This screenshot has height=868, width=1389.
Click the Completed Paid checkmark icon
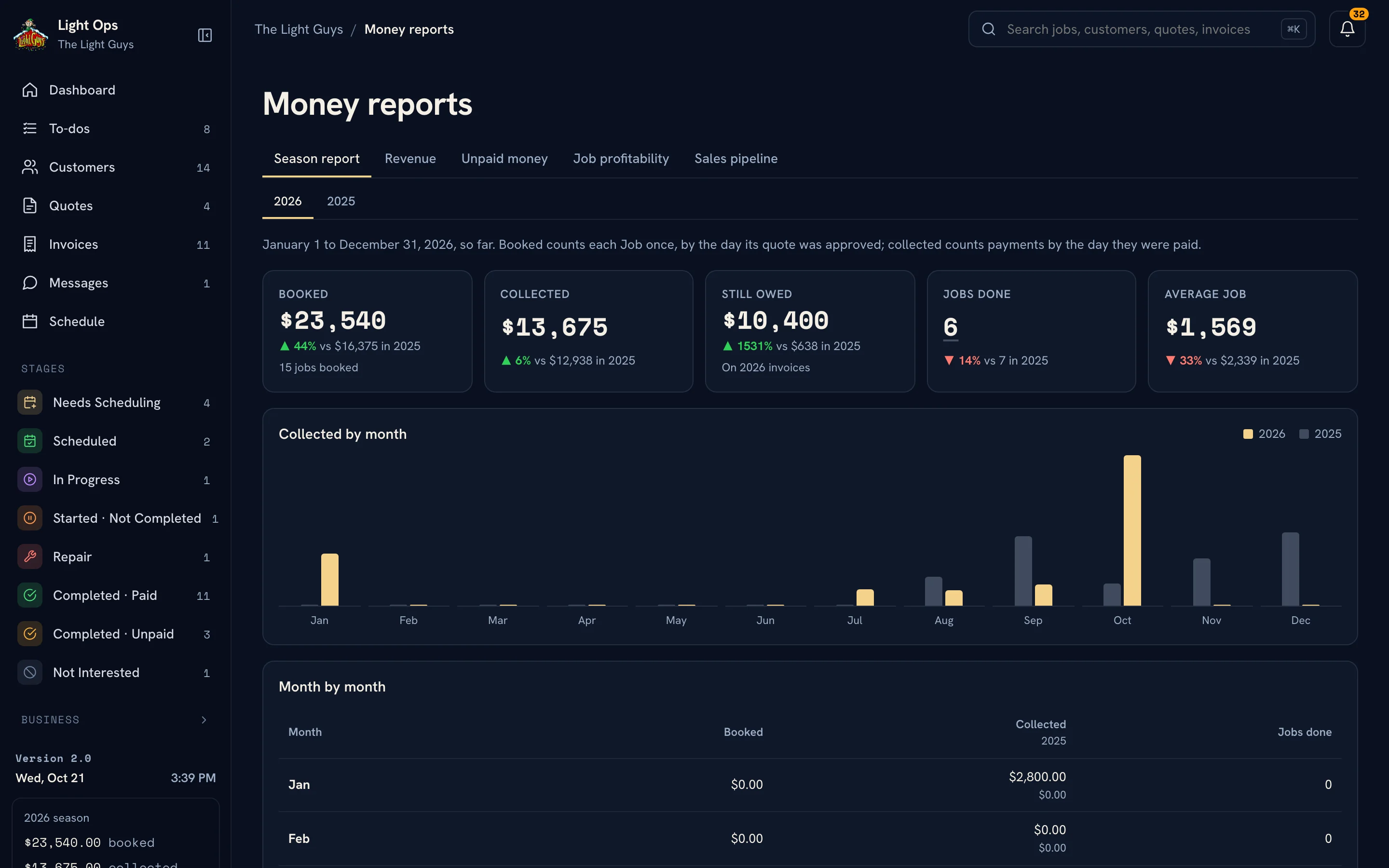(x=30, y=596)
